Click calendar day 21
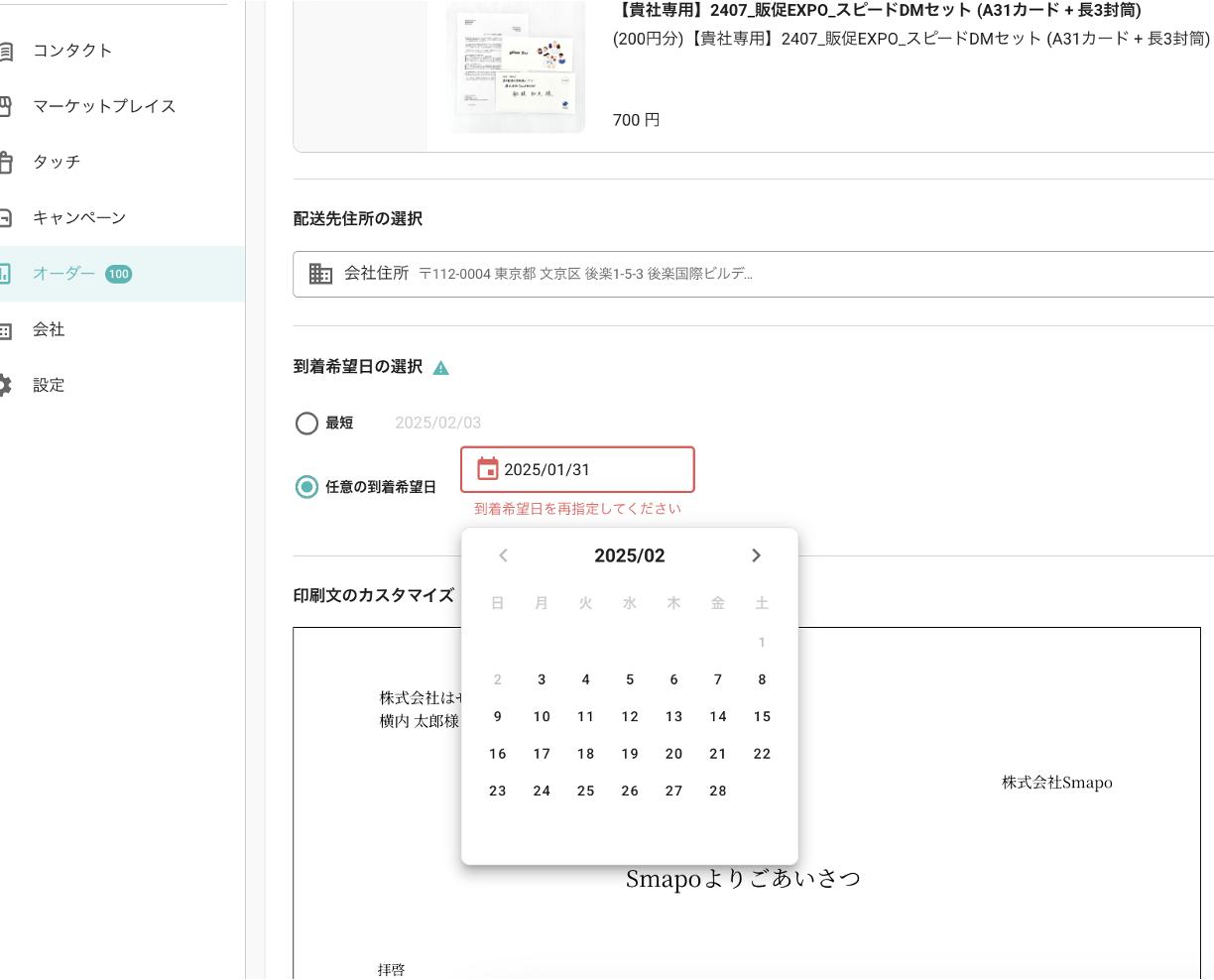The height and width of the screenshot is (980, 1214). pyautogui.click(x=718, y=754)
